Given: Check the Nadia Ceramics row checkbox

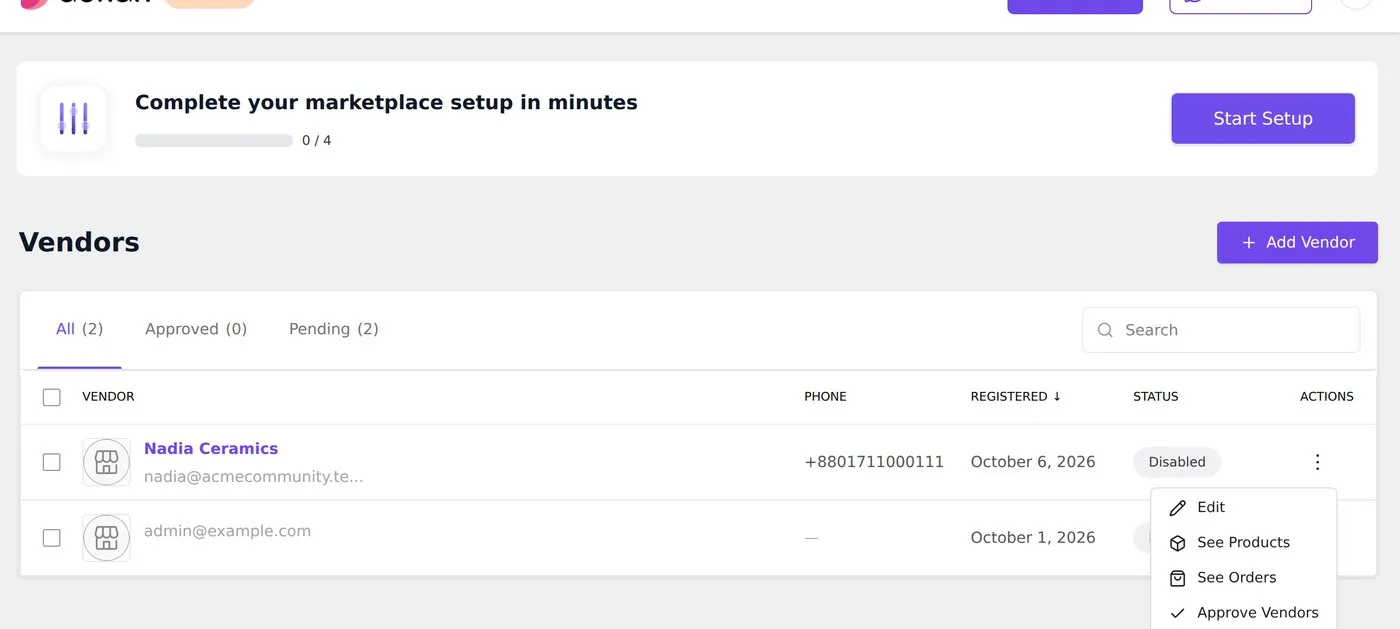Looking at the screenshot, I should 52,462.
